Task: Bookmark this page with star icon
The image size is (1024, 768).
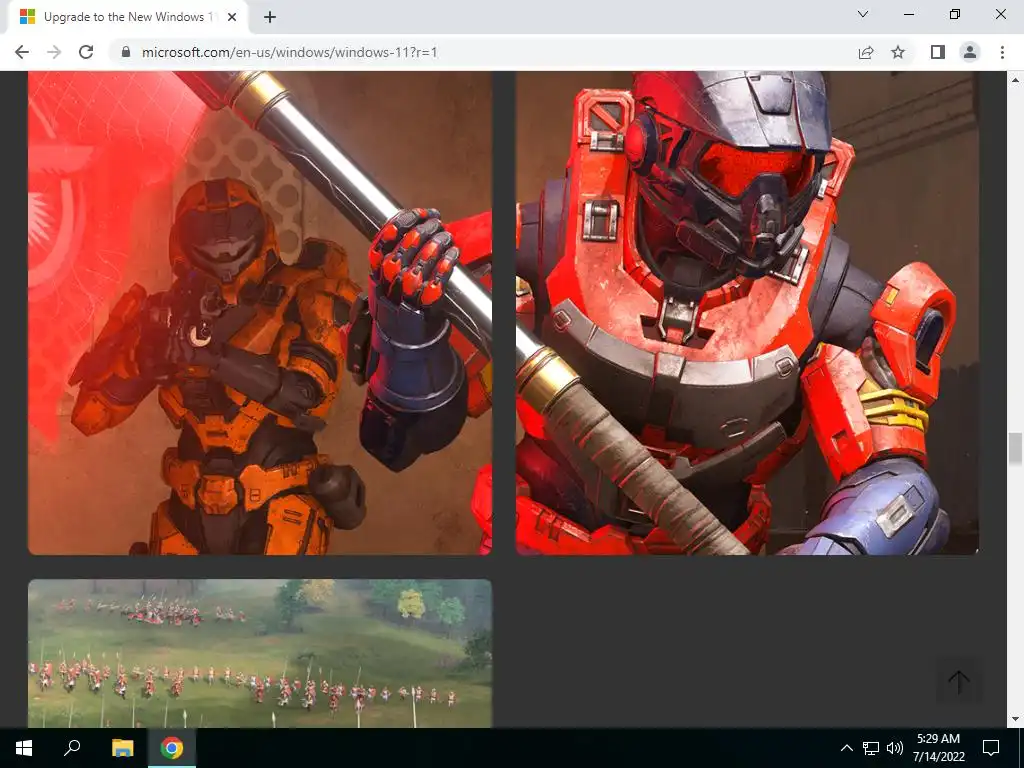Action: tap(898, 52)
